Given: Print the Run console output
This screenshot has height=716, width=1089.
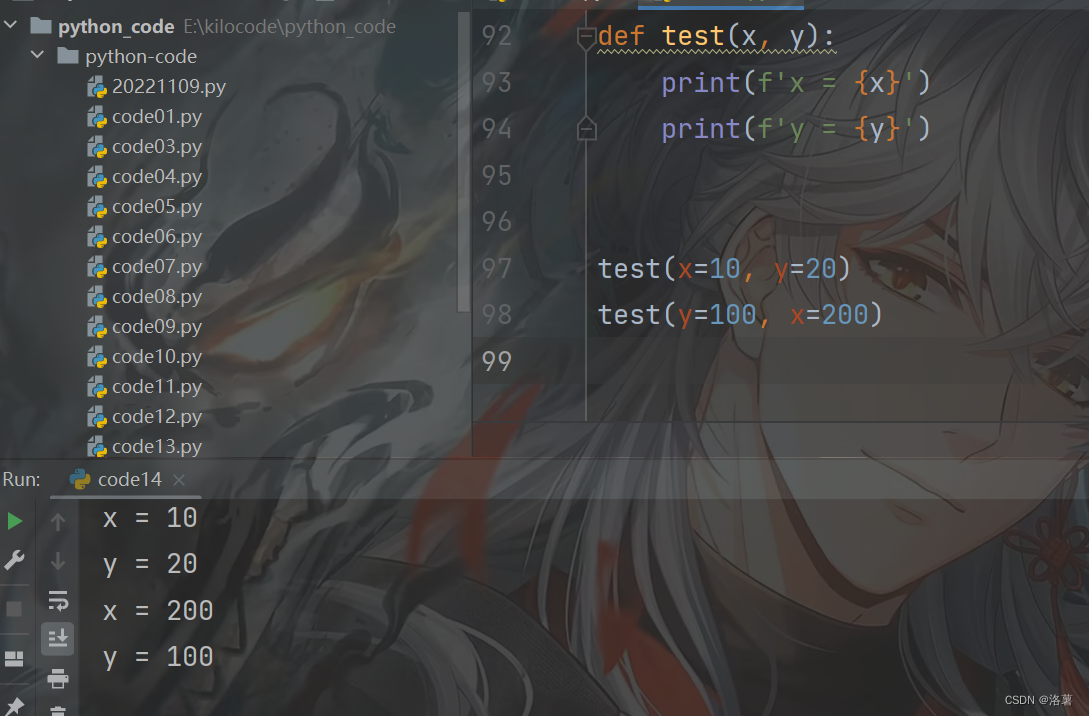Looking at the screenshot, I should [x=58, y=678].
